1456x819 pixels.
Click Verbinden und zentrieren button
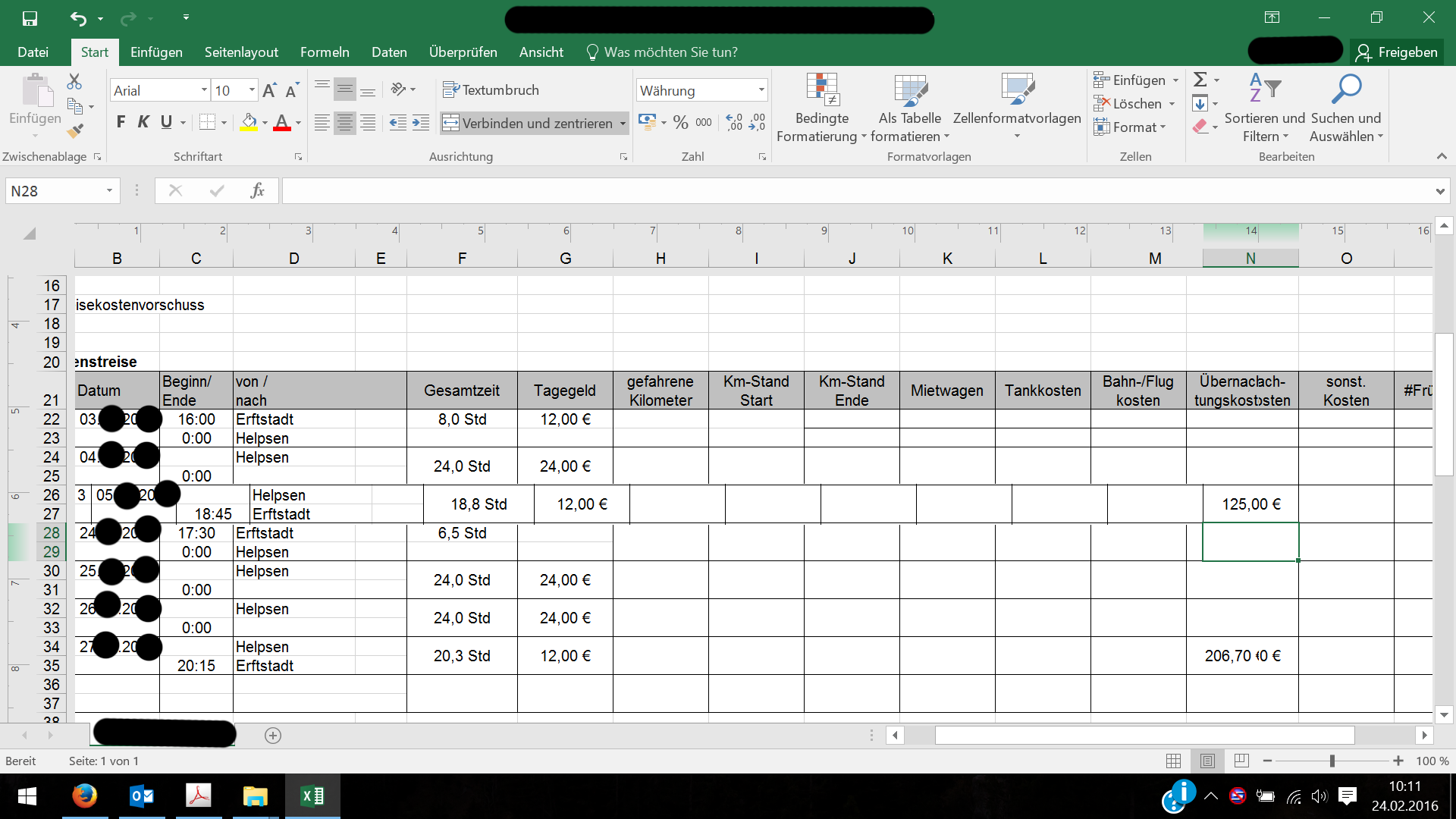(x=528, y=123)
